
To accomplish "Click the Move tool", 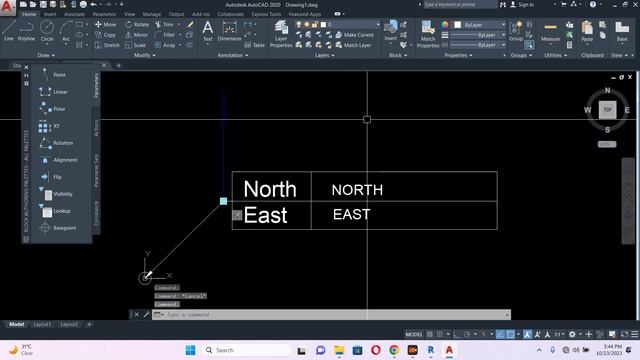I will (x=105, y=24).
